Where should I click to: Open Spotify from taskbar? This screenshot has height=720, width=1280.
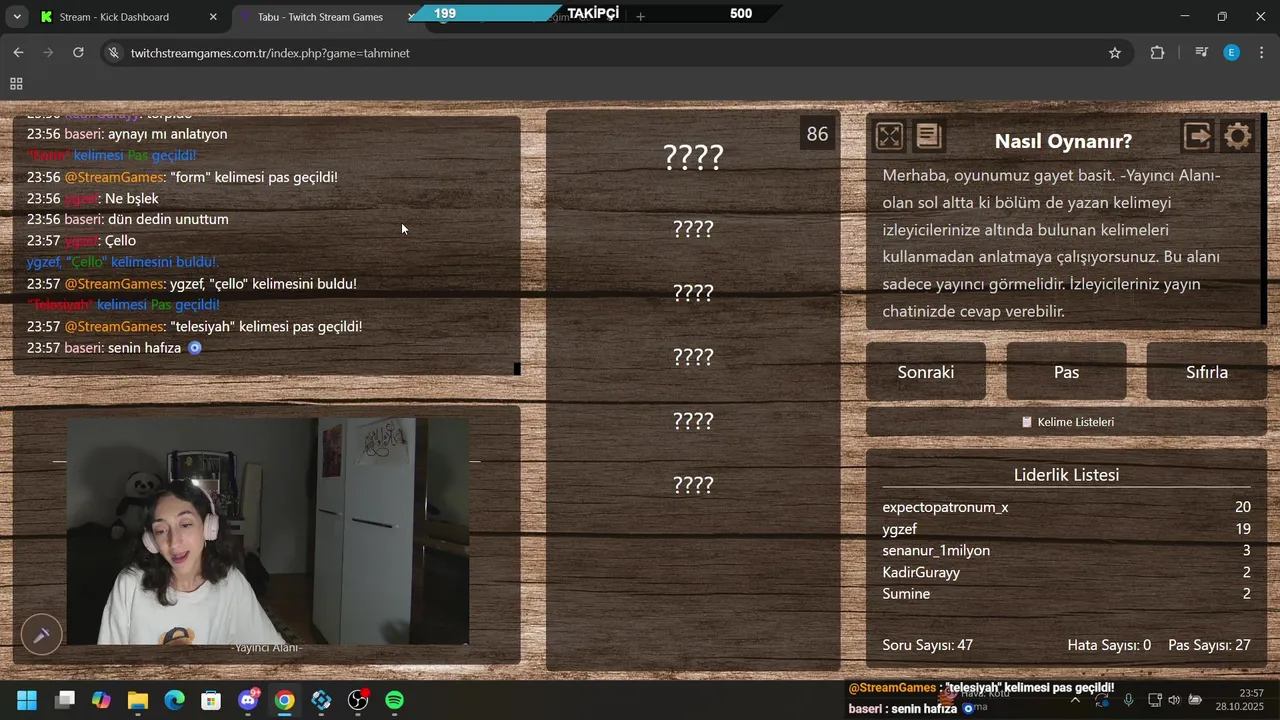pos(395,700)
